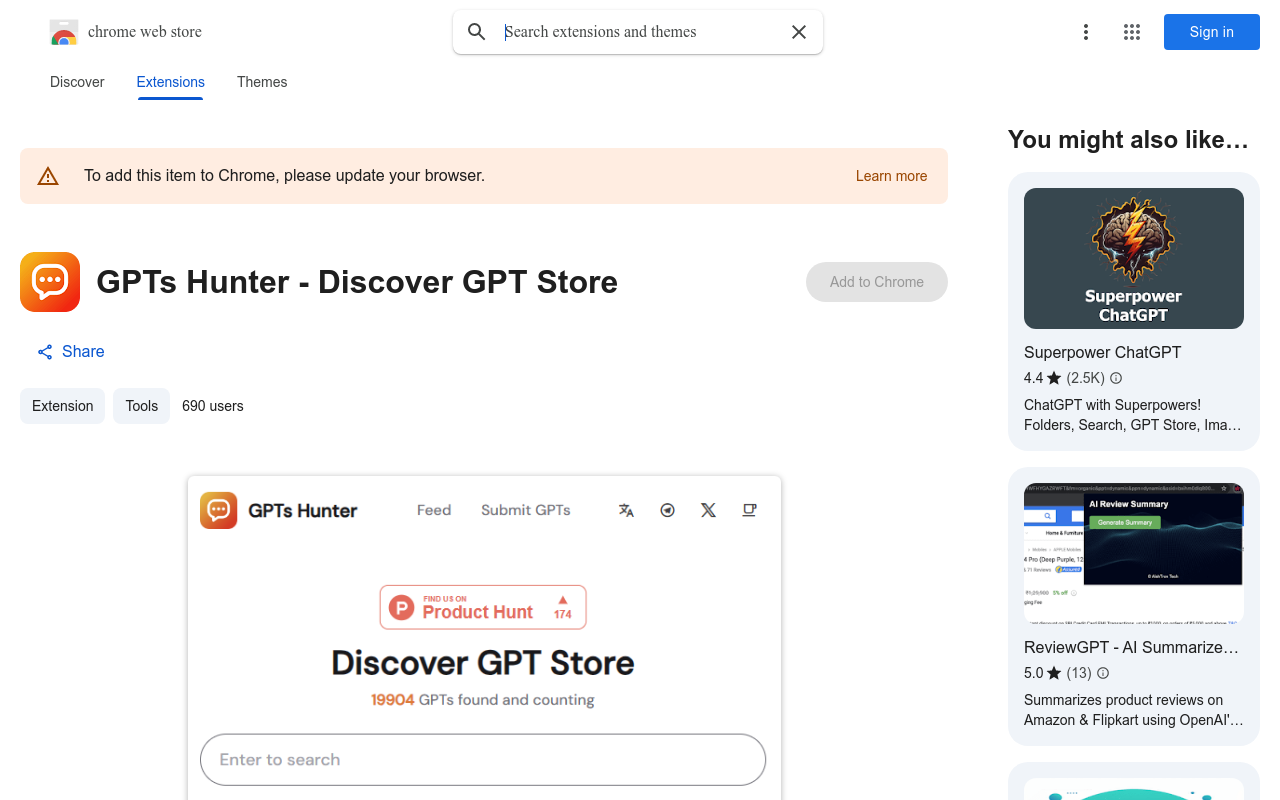The height and width of the screenshot is (800, 1280).
Task: Clear the search field with the X icon
Action: coord(798,31)
